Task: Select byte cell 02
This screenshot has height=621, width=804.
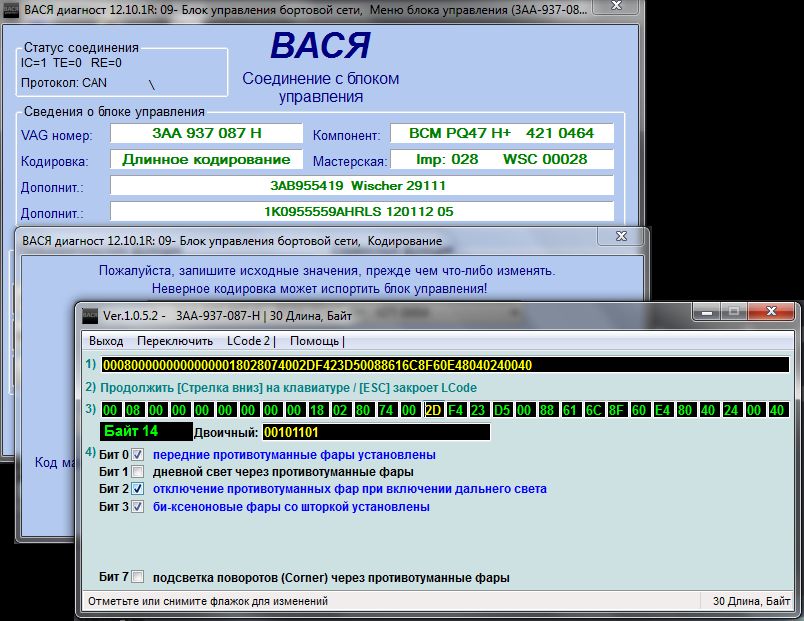Action: (x=340, y=410)
